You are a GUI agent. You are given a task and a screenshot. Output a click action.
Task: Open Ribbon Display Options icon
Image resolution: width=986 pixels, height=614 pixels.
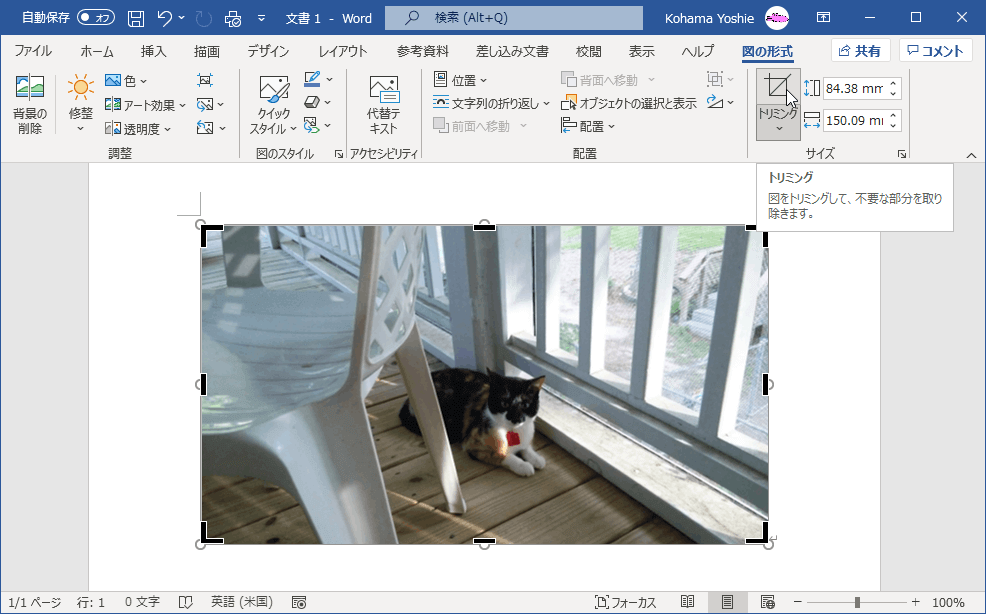click(x=823, y=18)
